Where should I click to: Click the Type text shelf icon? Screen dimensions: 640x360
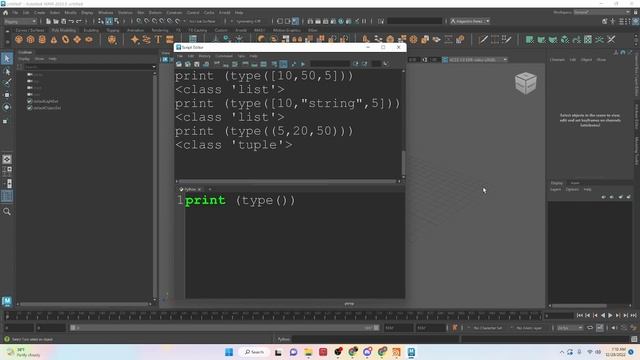click(x=158, y=40)
